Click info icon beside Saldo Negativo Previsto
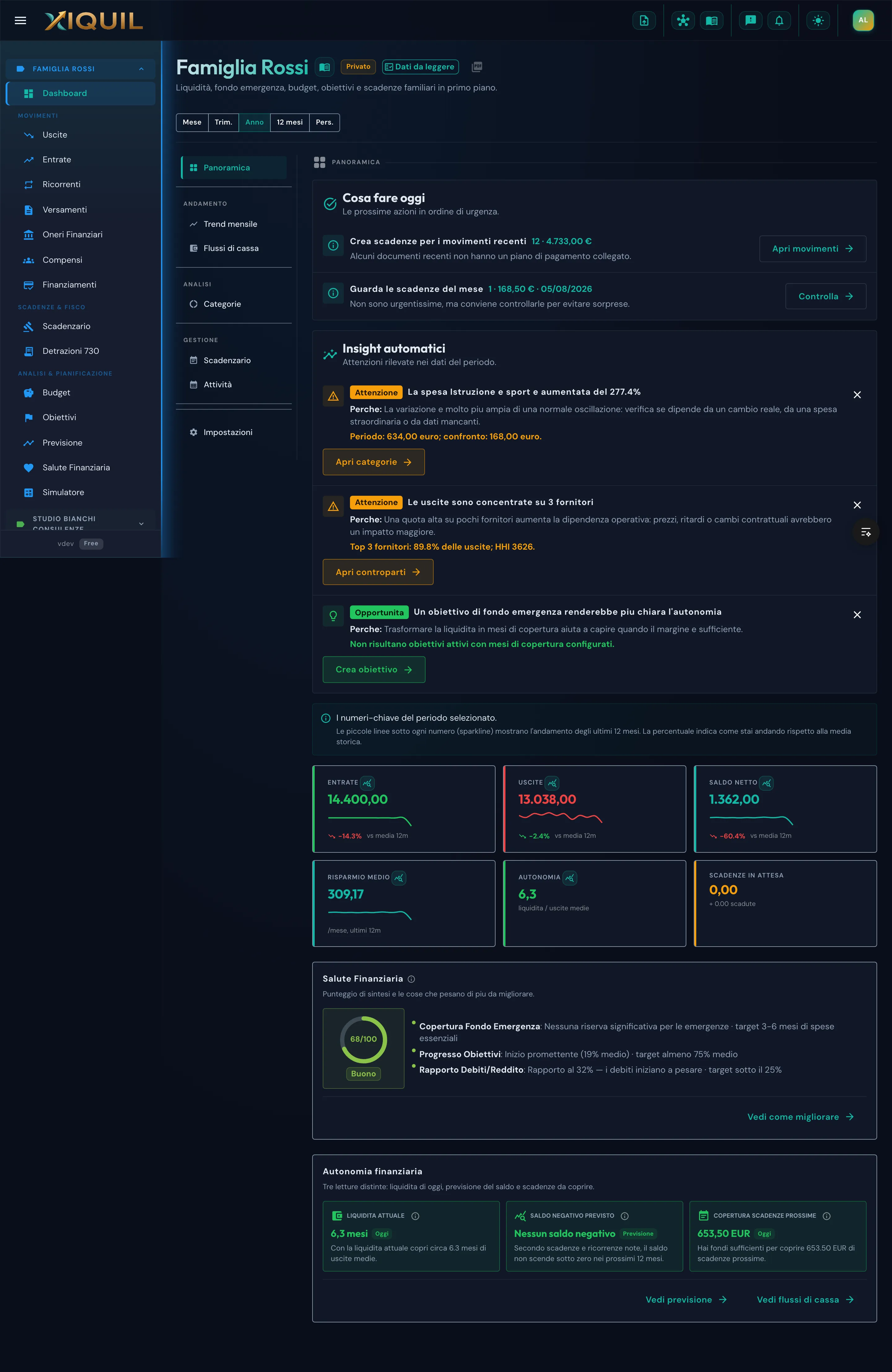Viewport: 892px width, 1372px height. [x=624, y=1216]
